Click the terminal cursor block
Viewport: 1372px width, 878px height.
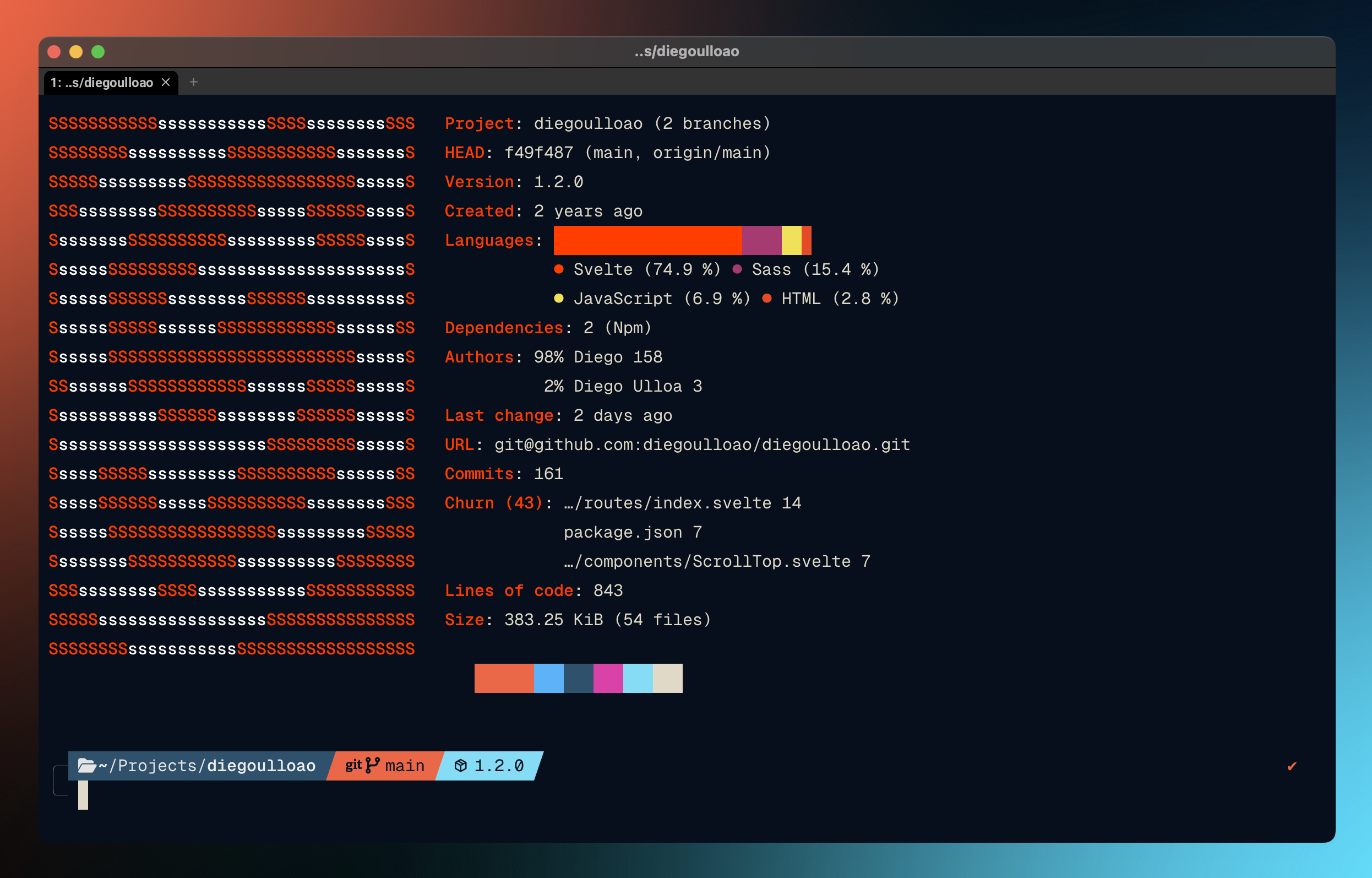83,795
